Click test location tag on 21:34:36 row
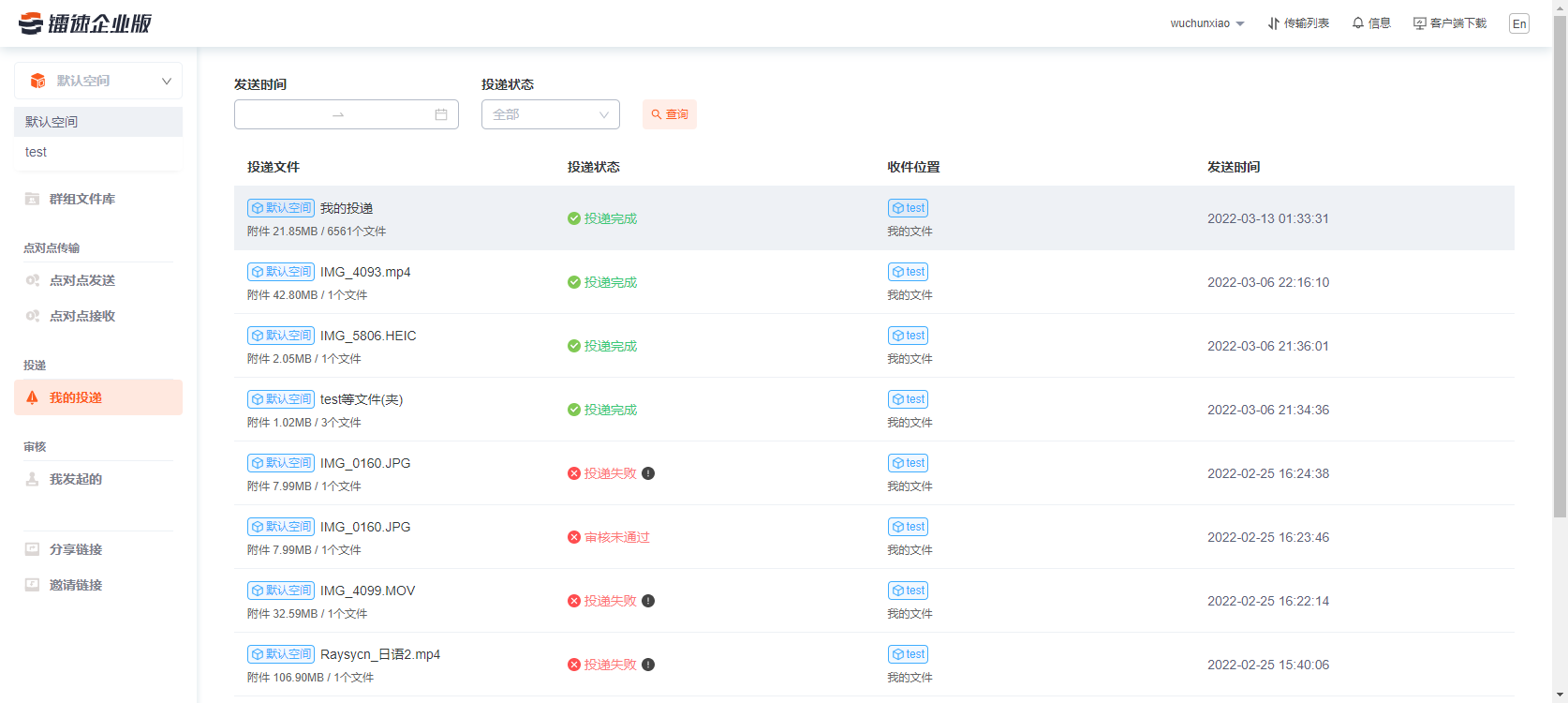The width and height of the screenshot is (1568, 703). [x=909, y=399]
